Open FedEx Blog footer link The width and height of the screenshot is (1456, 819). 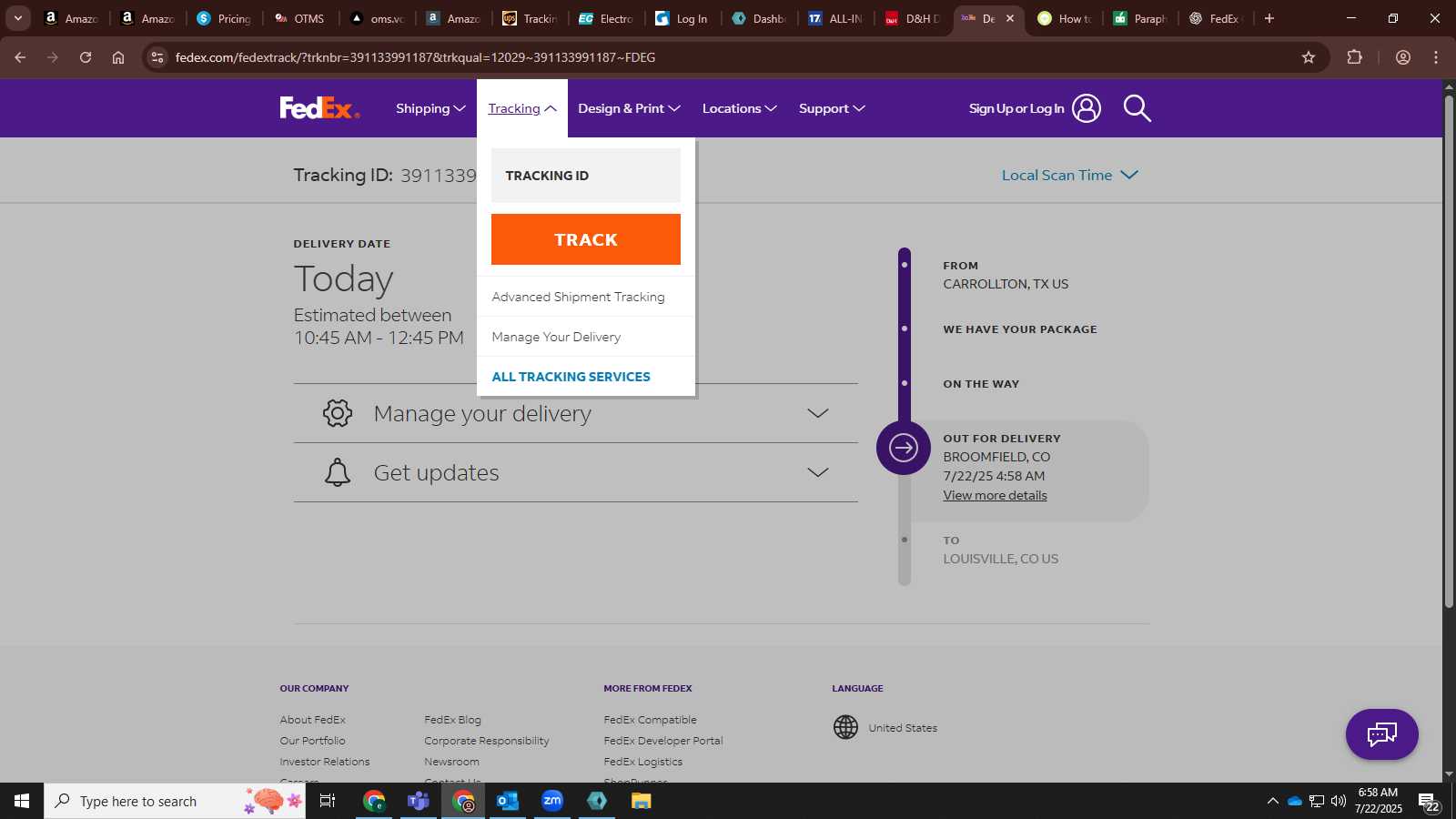[x=452, y=720]
